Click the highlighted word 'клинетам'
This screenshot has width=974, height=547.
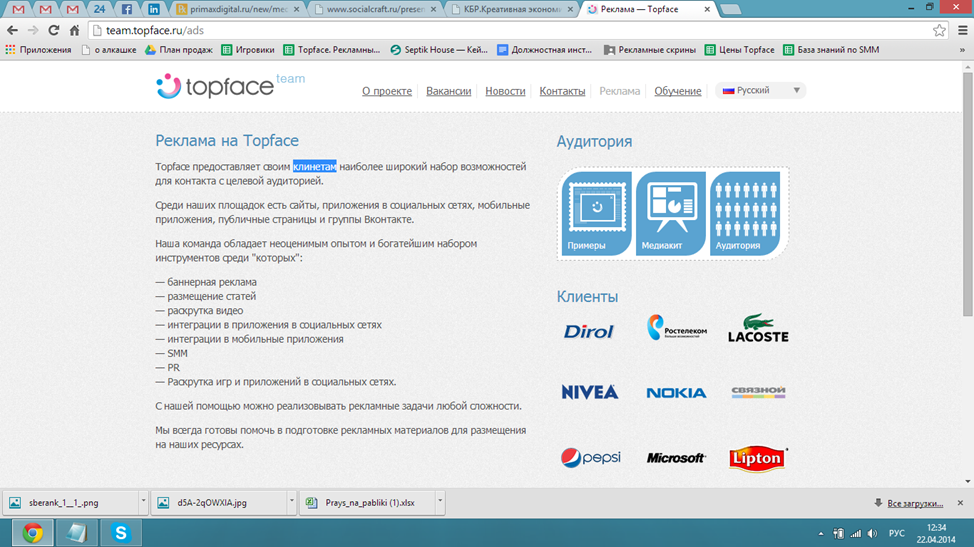click(x=315, y=166)
